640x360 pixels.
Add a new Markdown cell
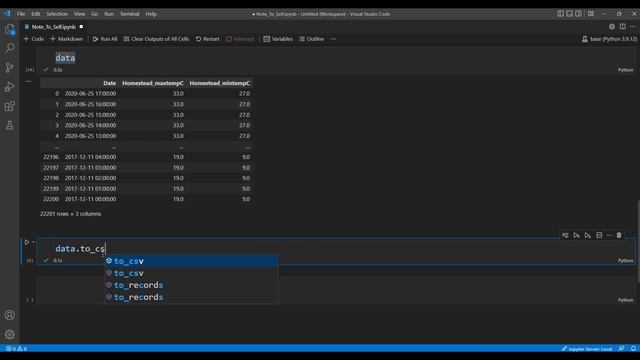pyautogui.click(x=67, y=39)
